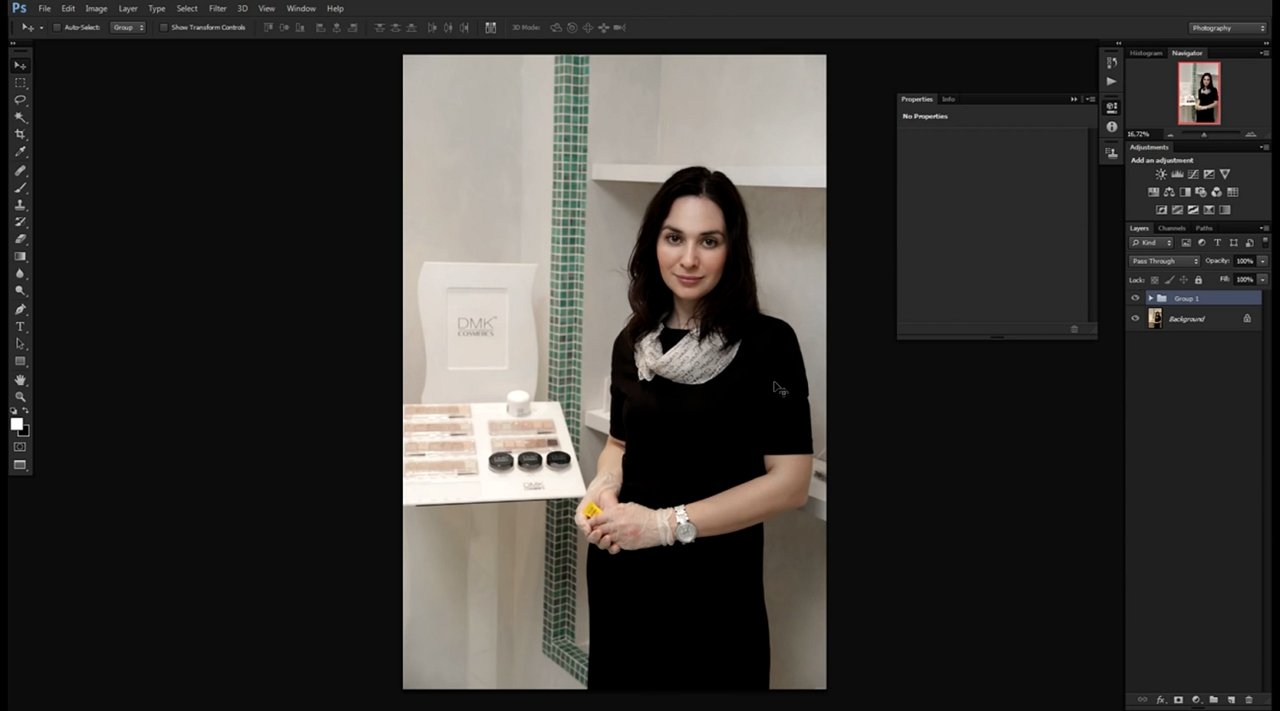Enable Show Transform Controls checkbox
1280x711 pixels.
point(164,27)
